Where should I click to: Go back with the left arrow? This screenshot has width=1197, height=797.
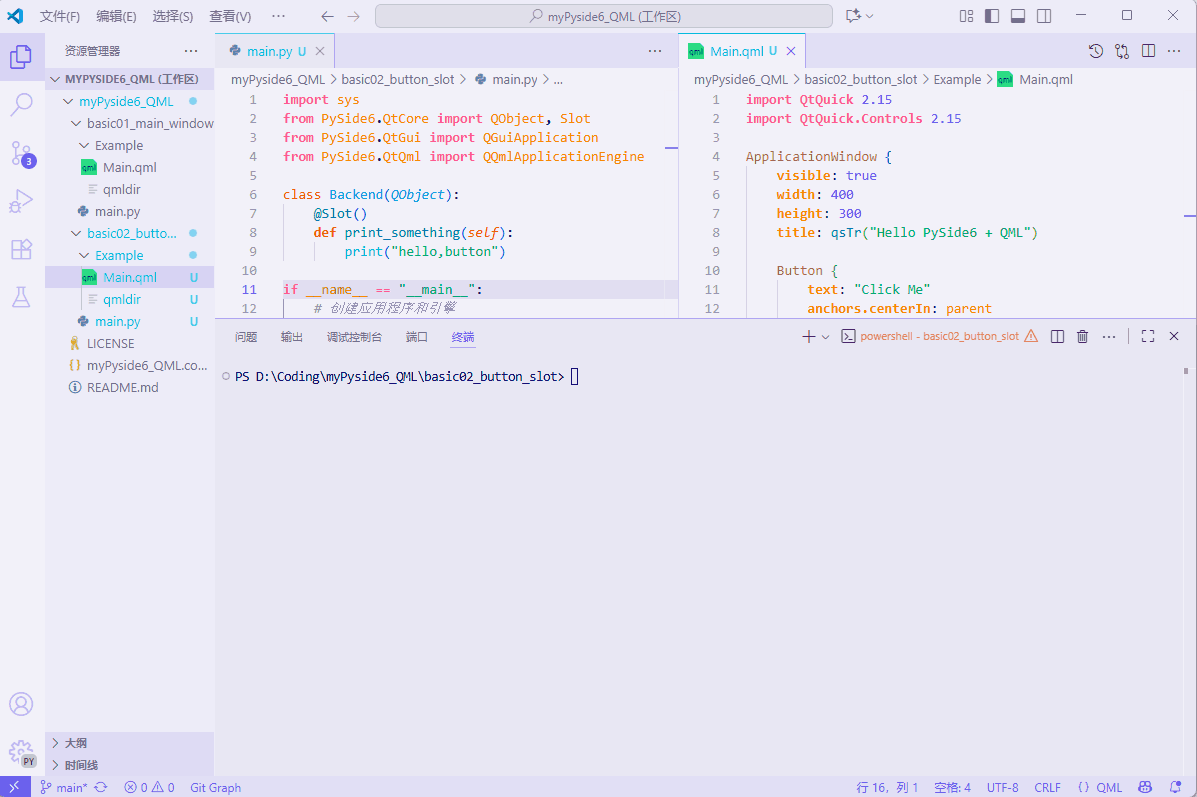tap(327, 16)
